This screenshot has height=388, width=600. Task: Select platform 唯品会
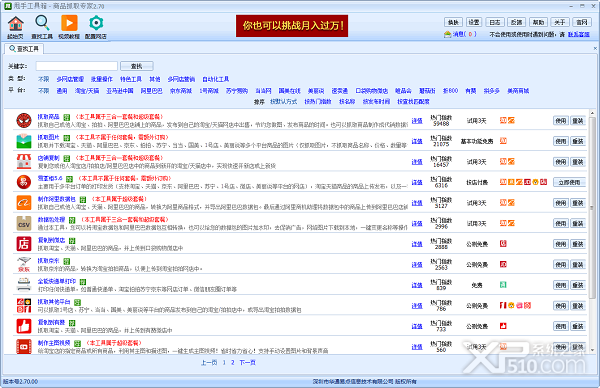tap(403, 91)
